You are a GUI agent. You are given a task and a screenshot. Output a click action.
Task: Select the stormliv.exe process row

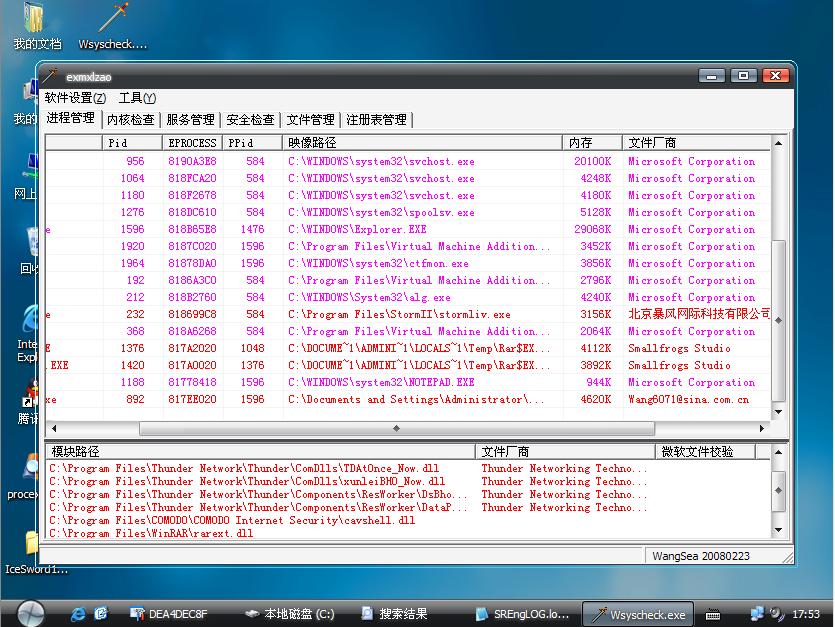pos(408,314)
